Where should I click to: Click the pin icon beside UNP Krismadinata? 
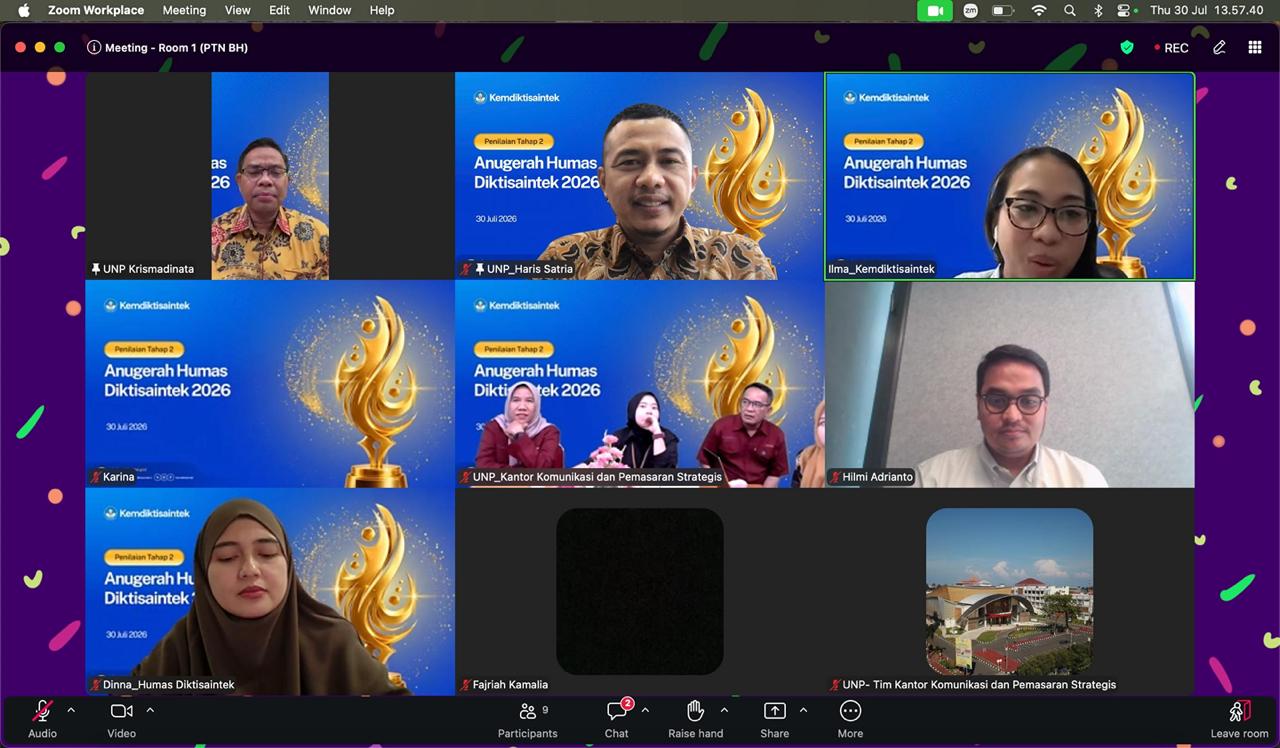(x=95, y=269)
